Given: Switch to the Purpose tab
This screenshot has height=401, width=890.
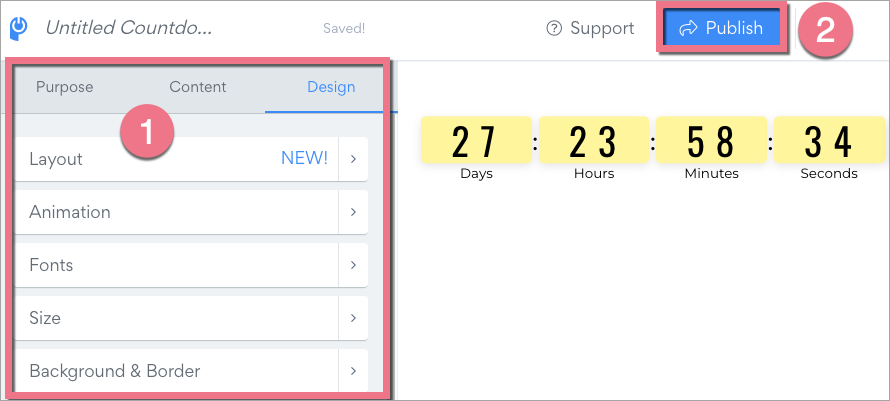Looking at the screenshot, I should [x=64, y=87].
